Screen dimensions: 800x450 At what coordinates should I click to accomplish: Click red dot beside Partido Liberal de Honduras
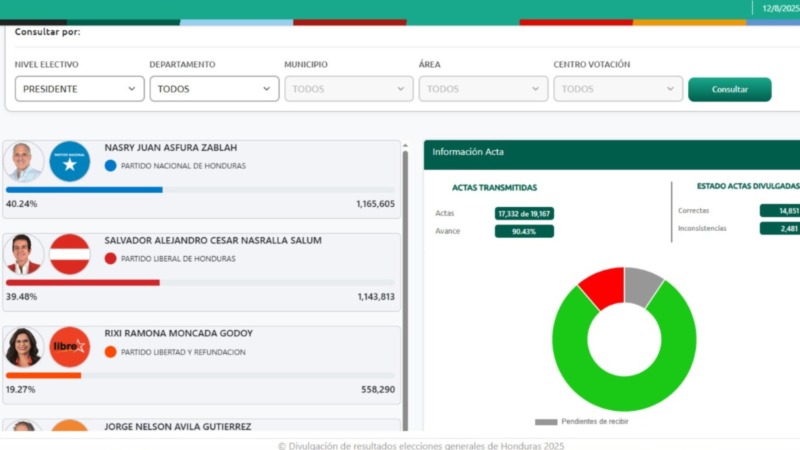110,258
